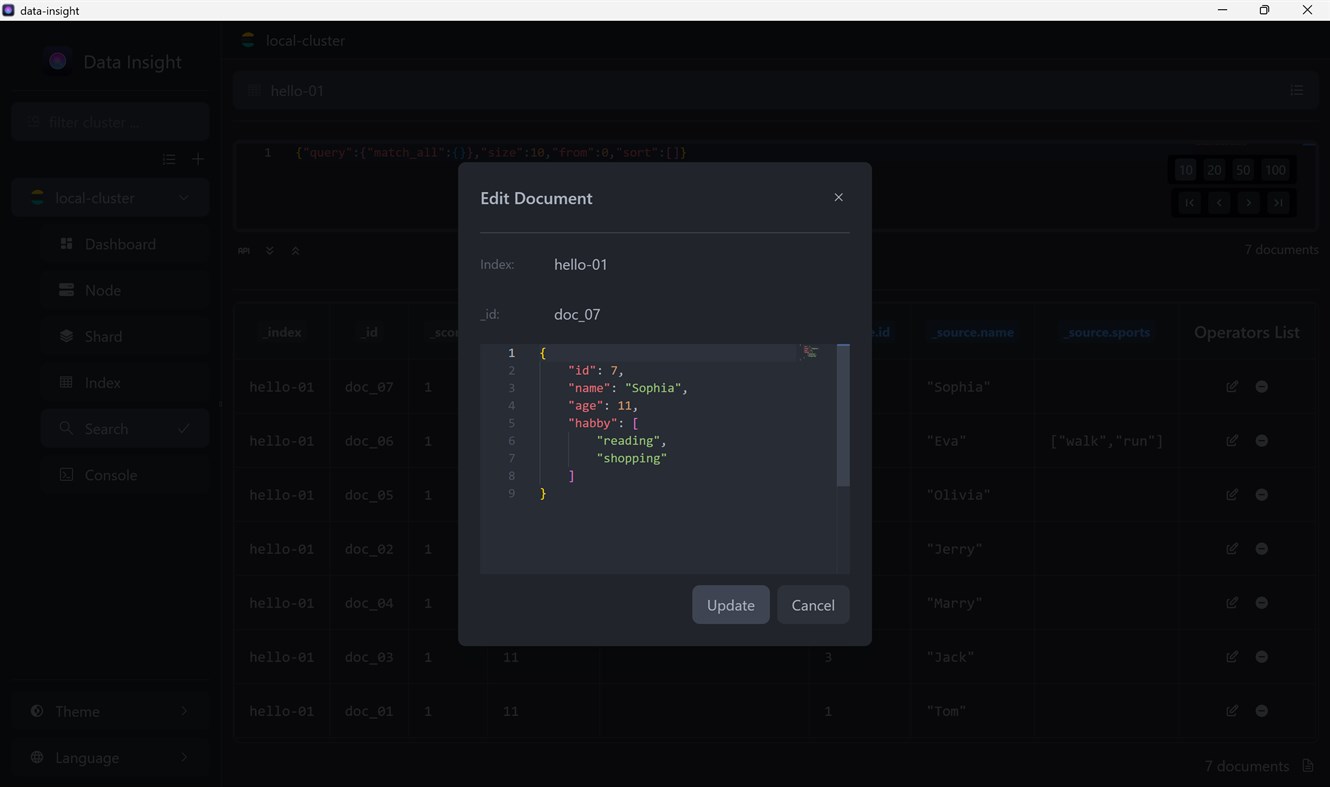Go to next results page
The height and width of the screenshot is (787, 1330).
coord(1249,203)
